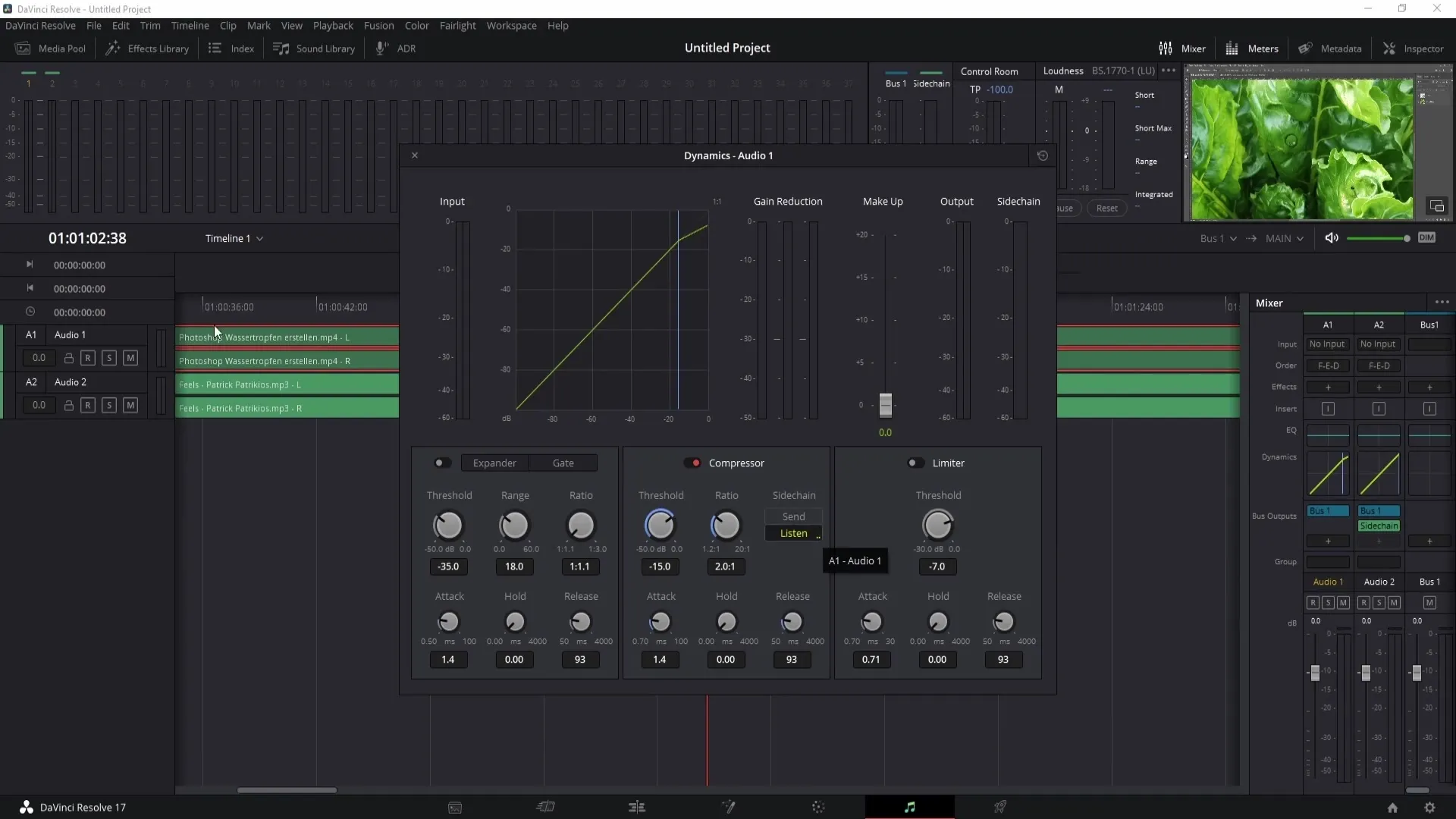
Task: Open the Playback menu
Action: (333, 25)
